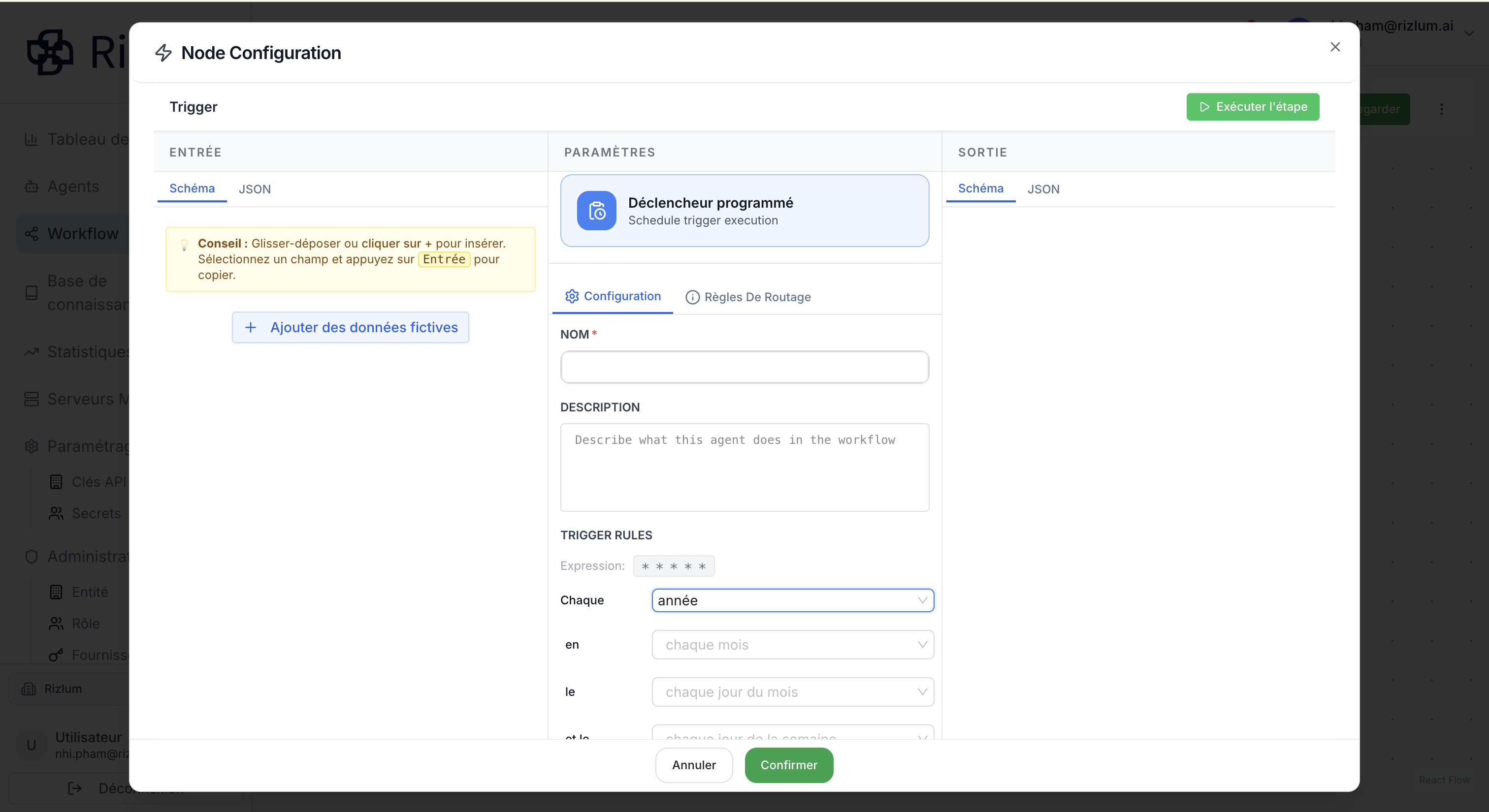1489x812 pixels.
Task: Open the Chaque année dropdown
Action: point(792,600)
